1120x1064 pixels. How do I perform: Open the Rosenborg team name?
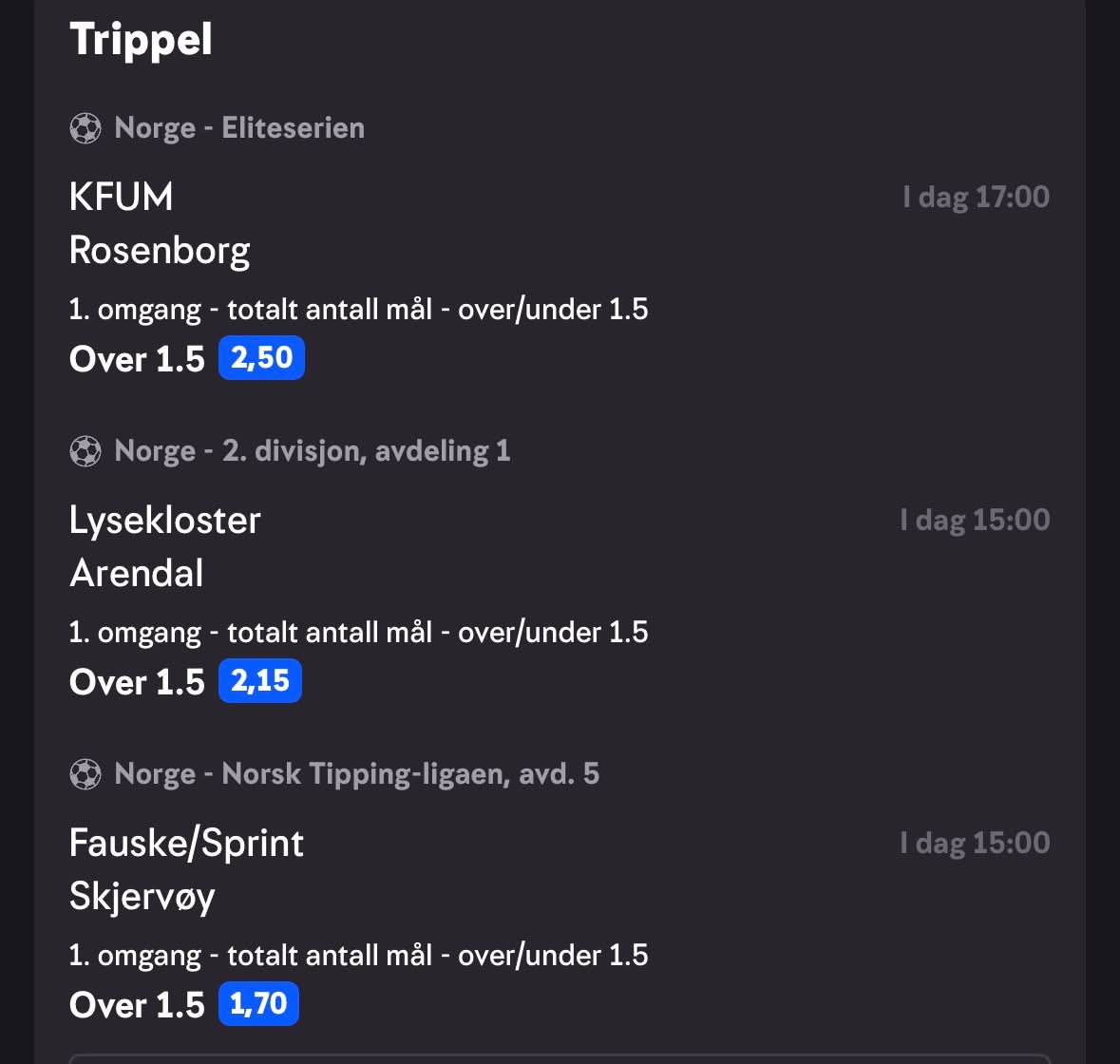[x=160, y=252]
